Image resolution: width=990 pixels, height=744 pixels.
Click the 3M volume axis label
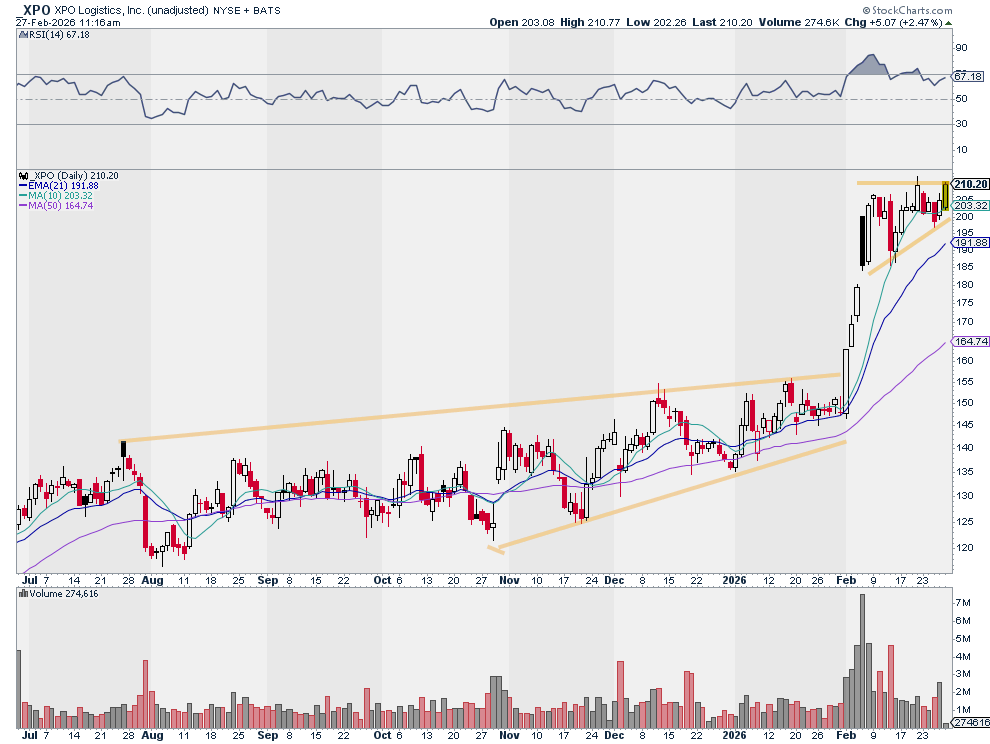(x=963, y=674)
